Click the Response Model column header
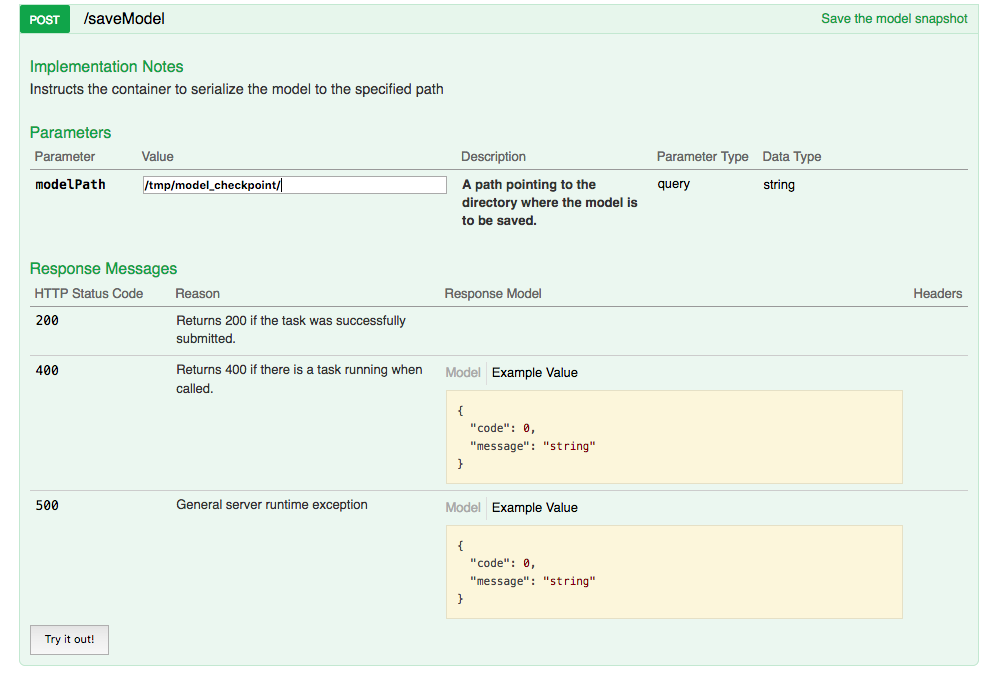Image resolution: width=991 pixels, height=684 pixels. (493, 293)
